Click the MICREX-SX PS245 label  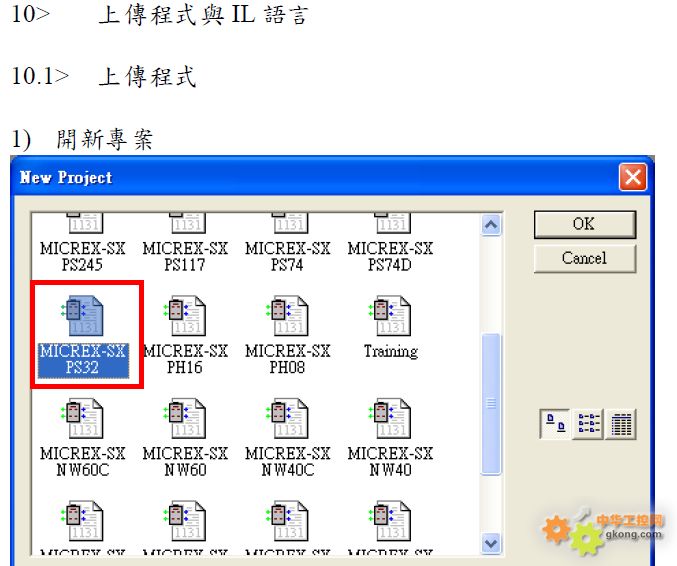82,256
